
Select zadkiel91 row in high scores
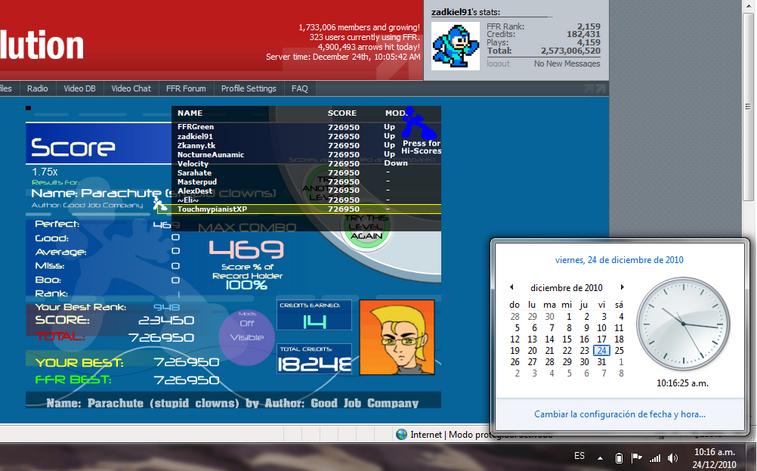[306, 137]
